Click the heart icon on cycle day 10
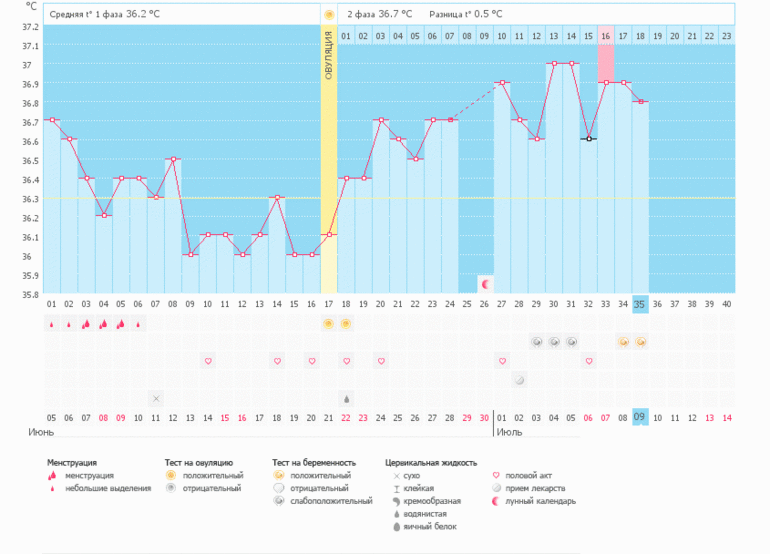The width and height of the screenshot is (770, 554). point(208,361)
